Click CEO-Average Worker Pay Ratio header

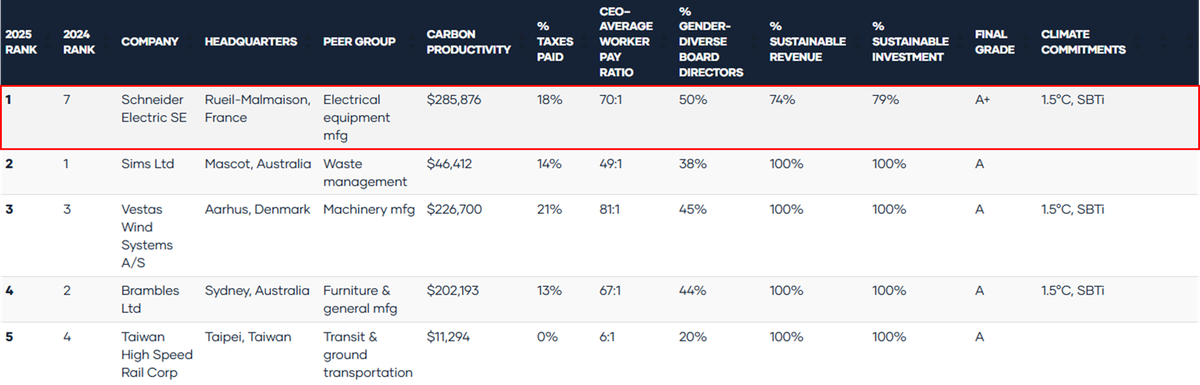(624, 41)
